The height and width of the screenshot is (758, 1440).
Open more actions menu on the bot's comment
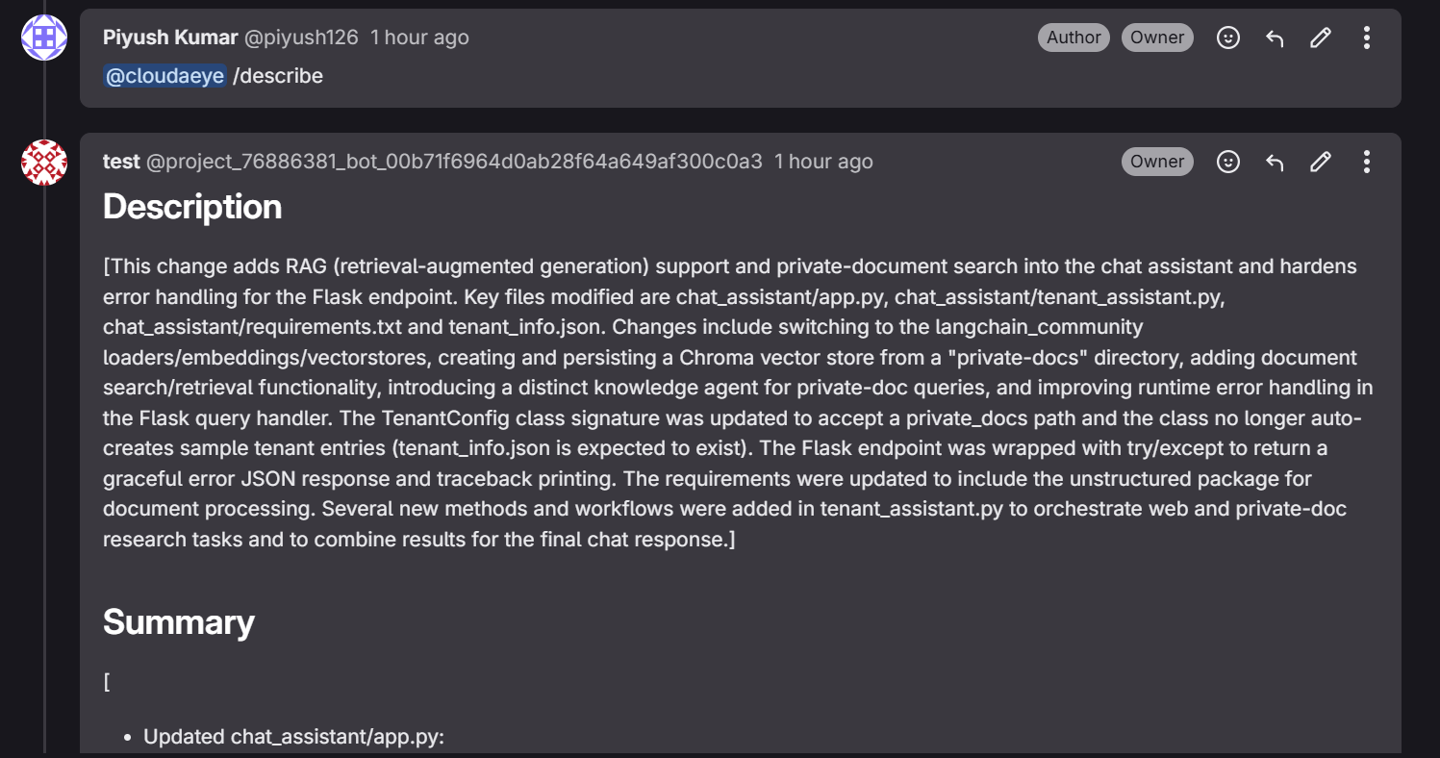[x=1366, y=161]
